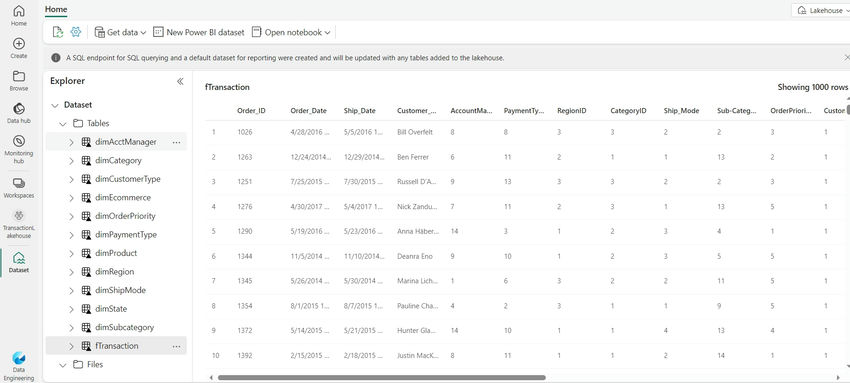Expand the dimCustomerType table
Viewport: 850px width, 383px height.
pos(71,179)
